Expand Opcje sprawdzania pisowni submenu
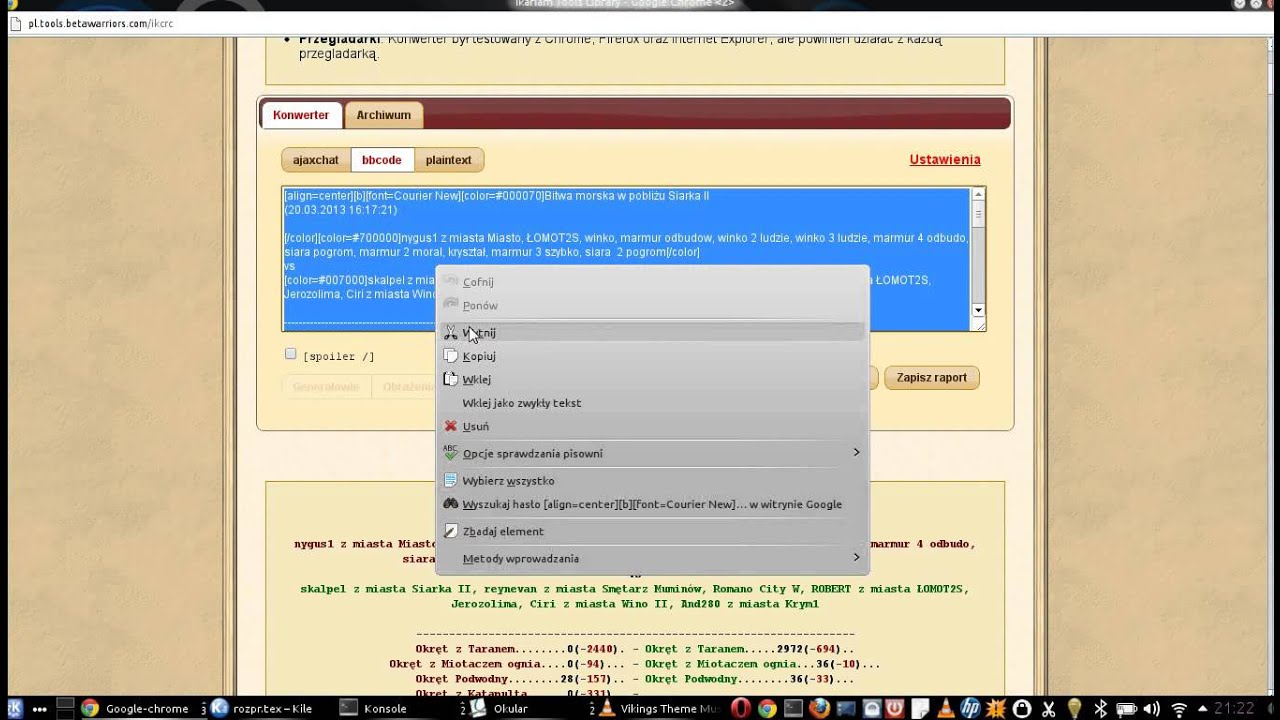Image resolution: width=1280 pixels, height=720 pixels. (x=856, y=453)
